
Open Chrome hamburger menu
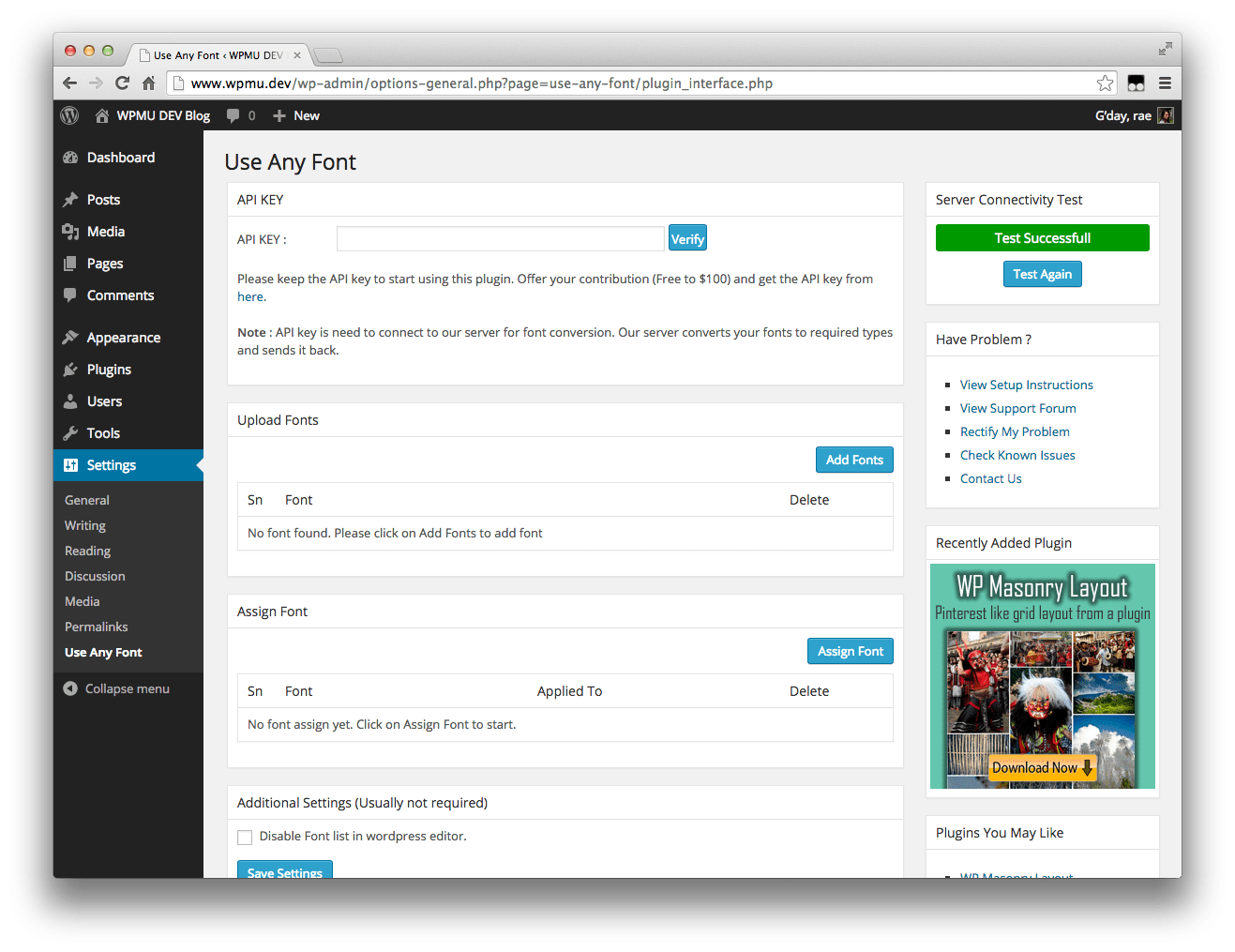pyautogui.click(x=1165, y=83)
